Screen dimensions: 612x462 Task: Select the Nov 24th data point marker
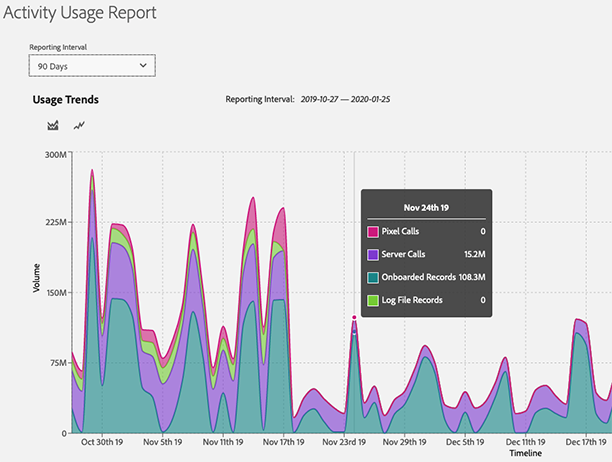tap(354, 318)
